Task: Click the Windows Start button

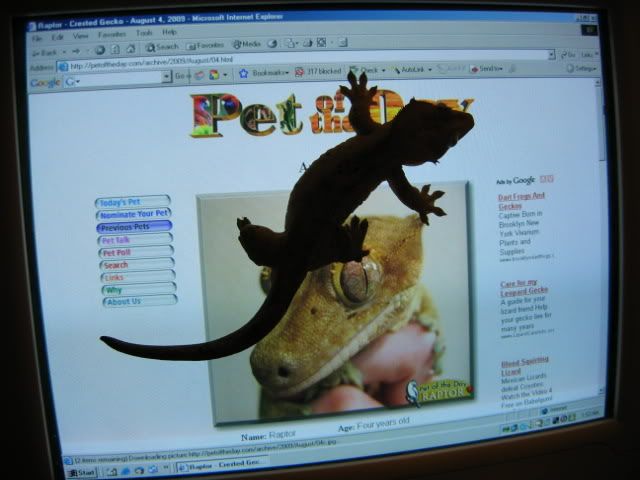Action: 82,472
